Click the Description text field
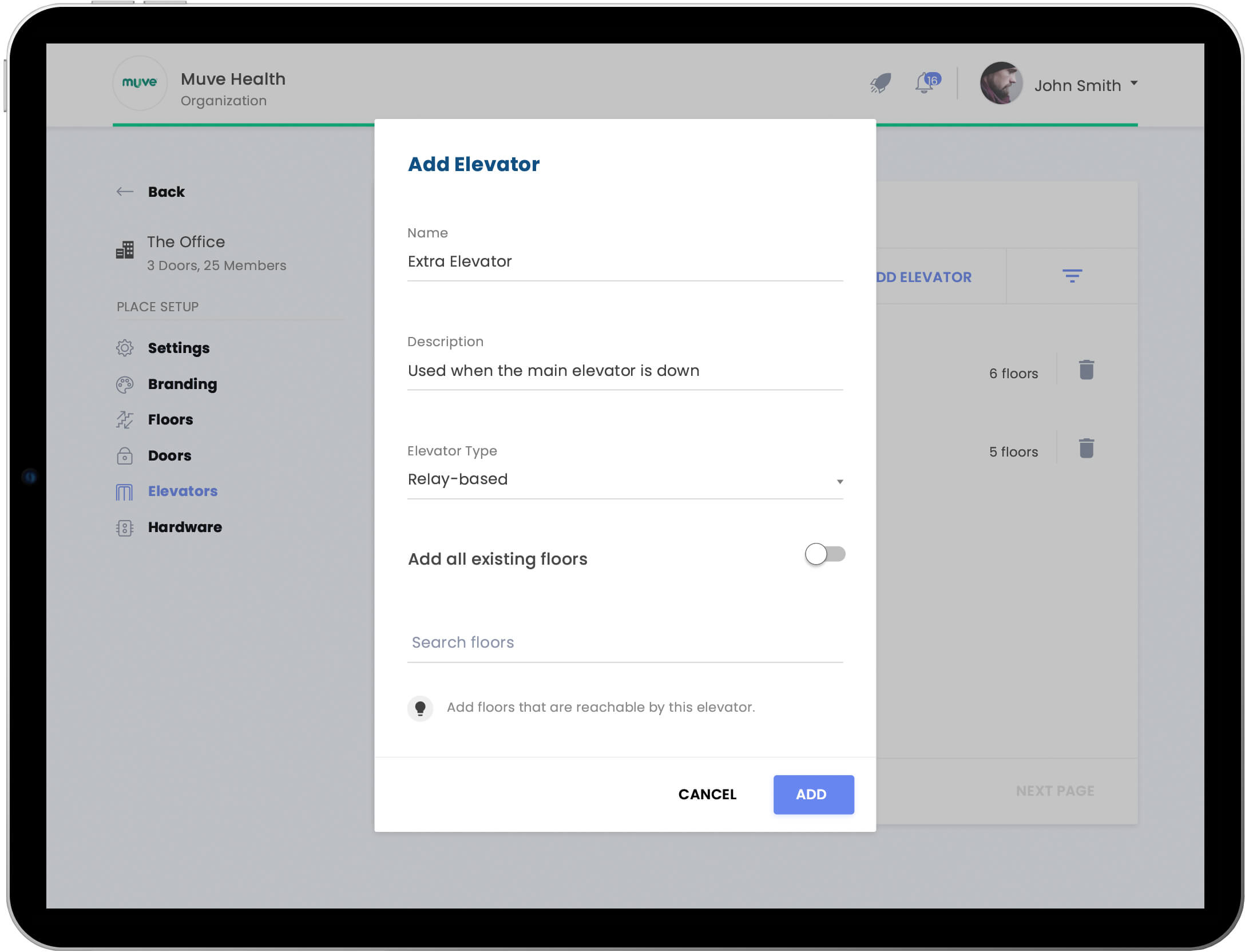Viewport: 1245px width, 952px height. pos(624,371)
